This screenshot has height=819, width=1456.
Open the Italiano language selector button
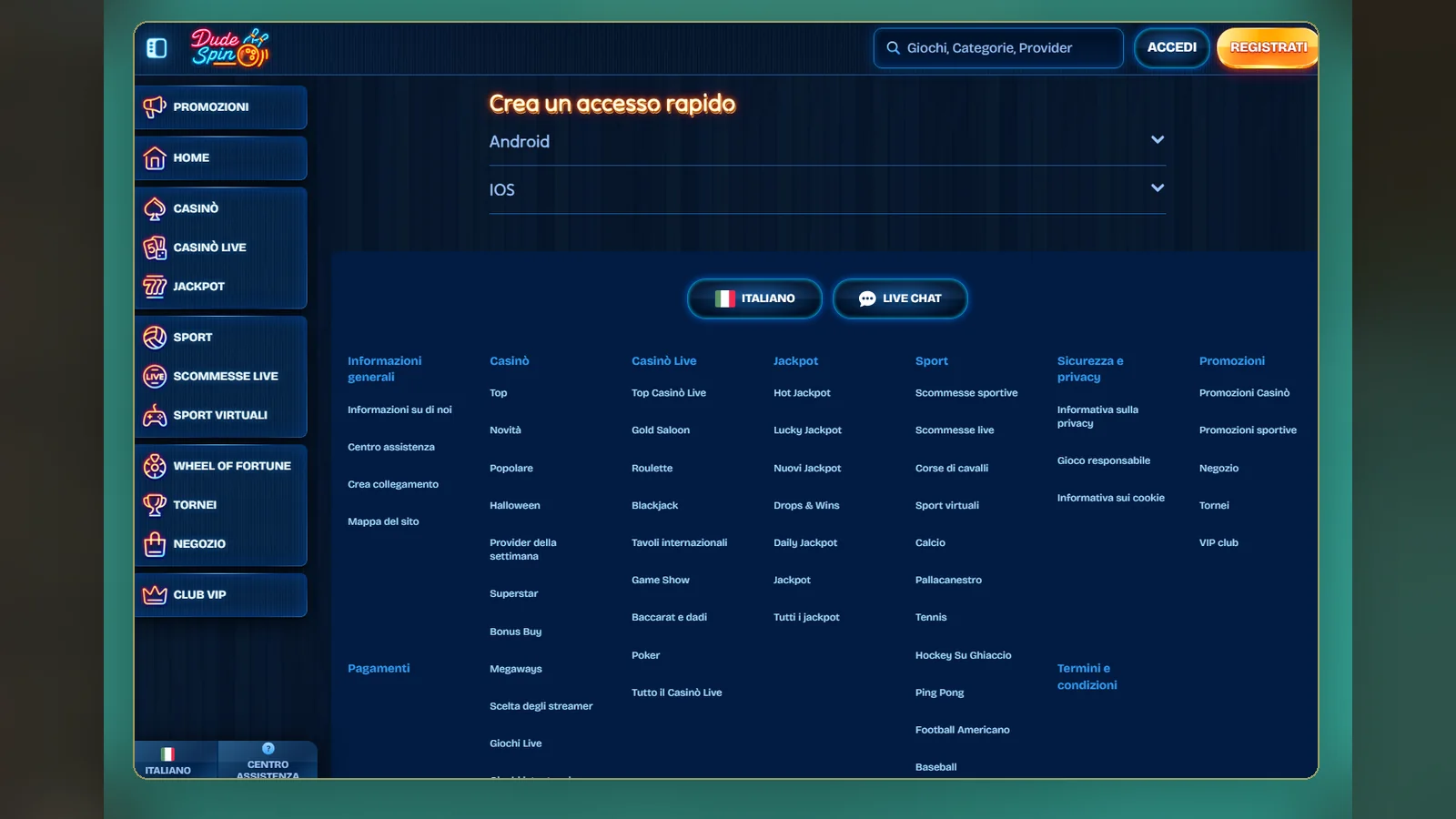coord(754,298)
